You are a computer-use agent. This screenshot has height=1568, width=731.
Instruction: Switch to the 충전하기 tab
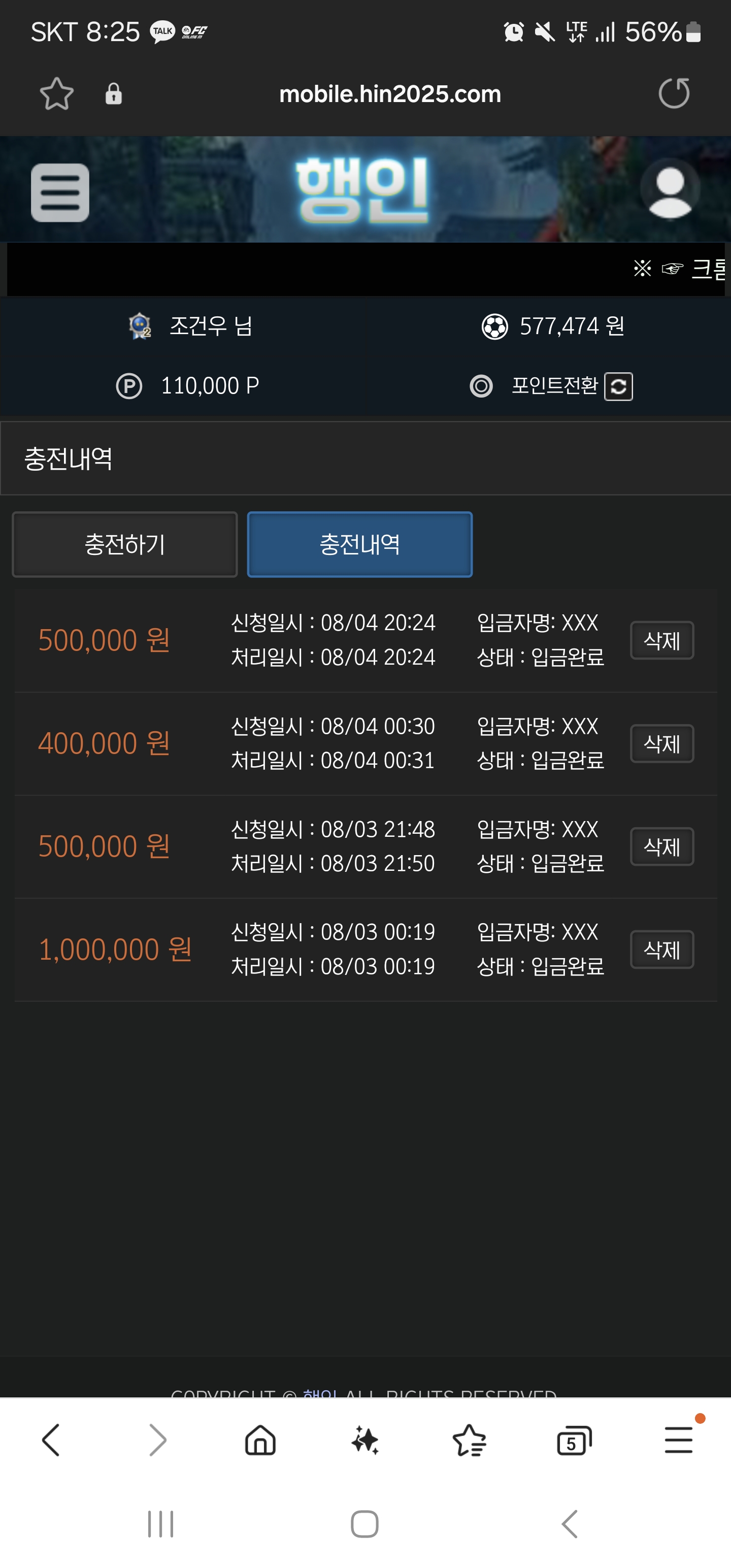pos(125,544)
